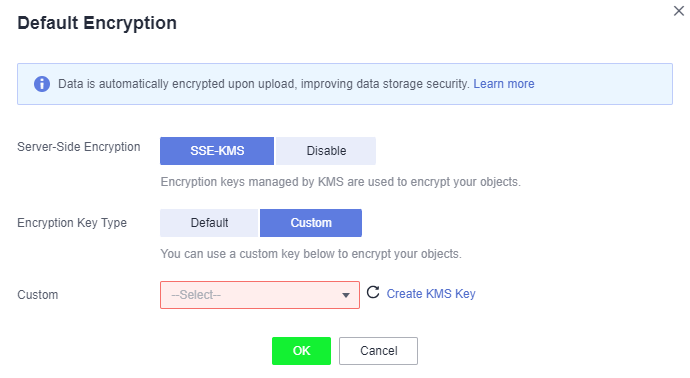This screenshot has height=378, width=690.
Task: Click the Custom field label
Action: point(37,295)
